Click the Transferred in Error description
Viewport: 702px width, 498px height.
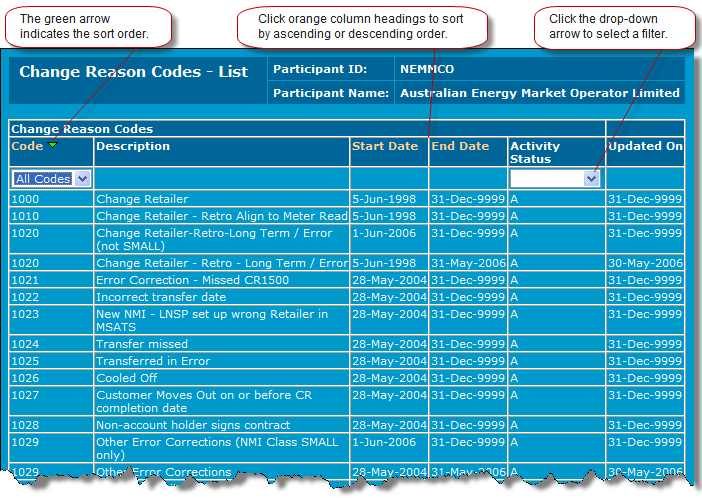pyautogui.click(x=152, y=360)
